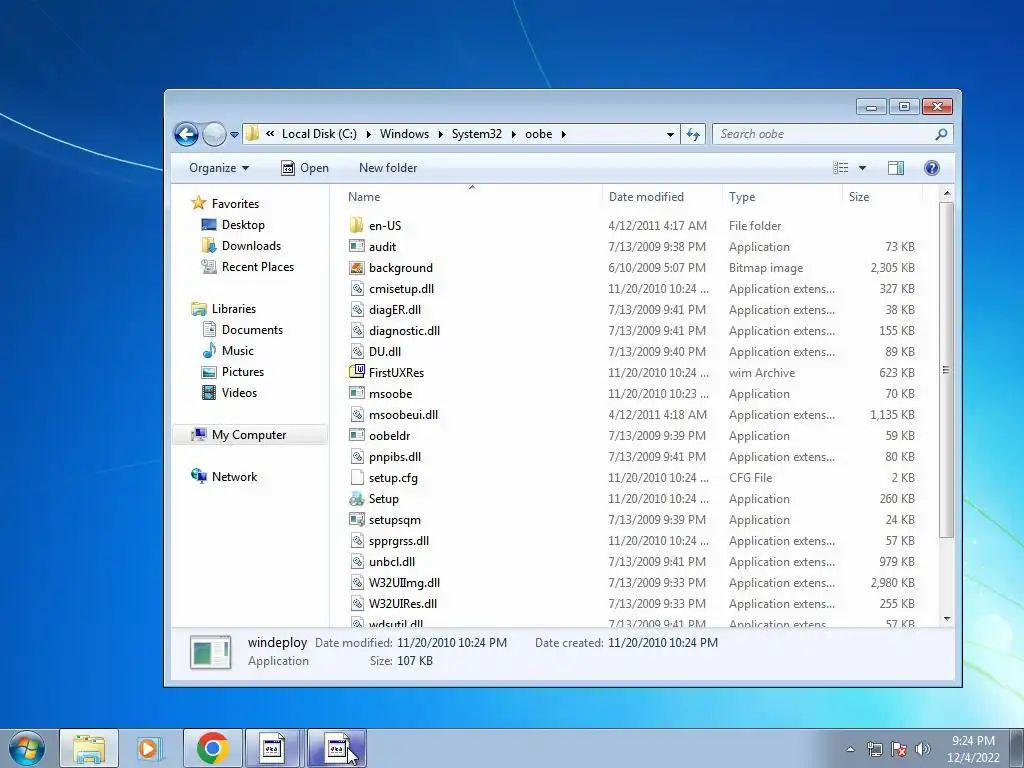The width and height of the screenshot is (1024, 768).
Task: Open the Help question mark icon
Action: 932,168
